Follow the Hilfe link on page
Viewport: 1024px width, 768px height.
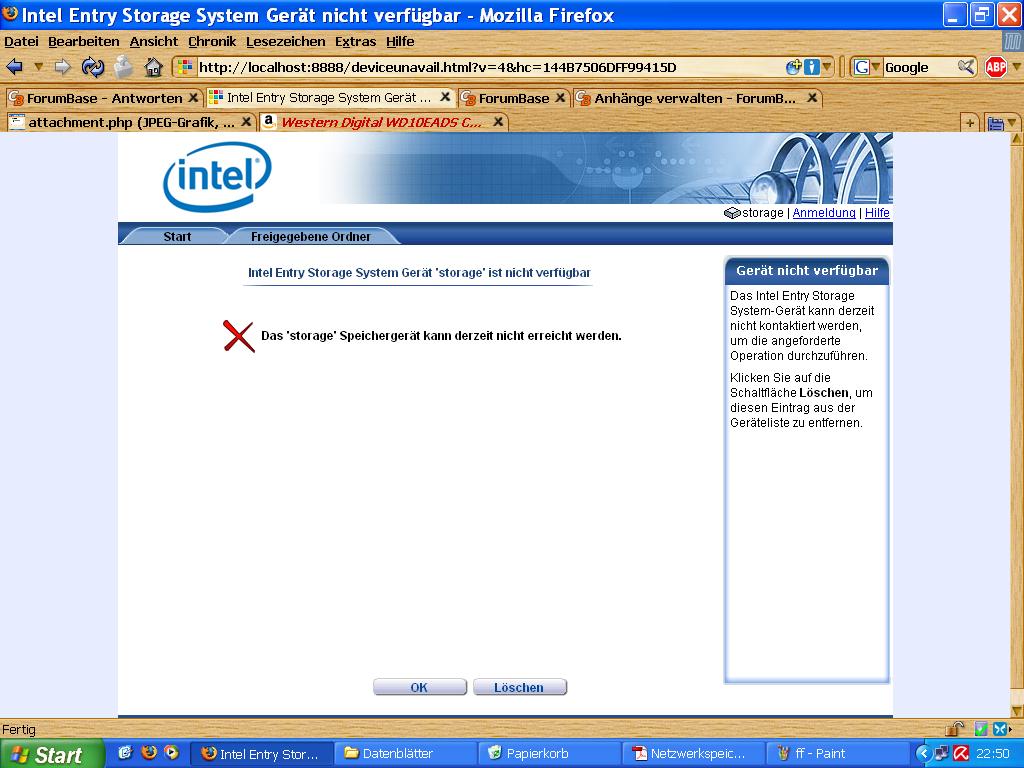[x=877, y=213]
